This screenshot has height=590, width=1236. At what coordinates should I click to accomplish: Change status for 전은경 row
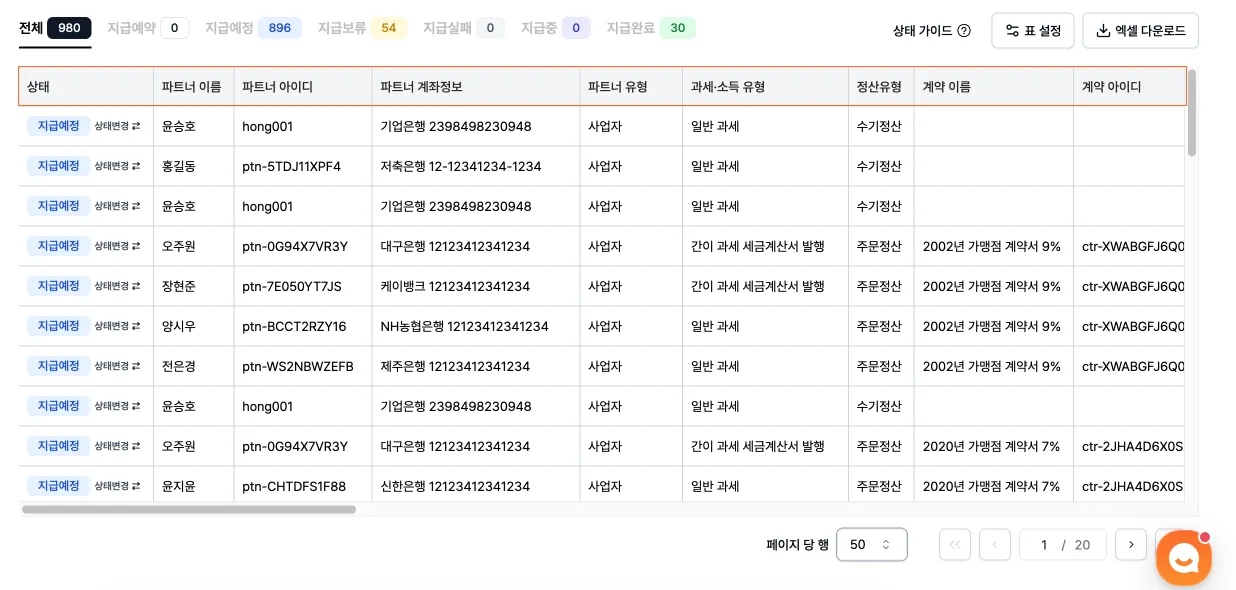click(117, 366)
